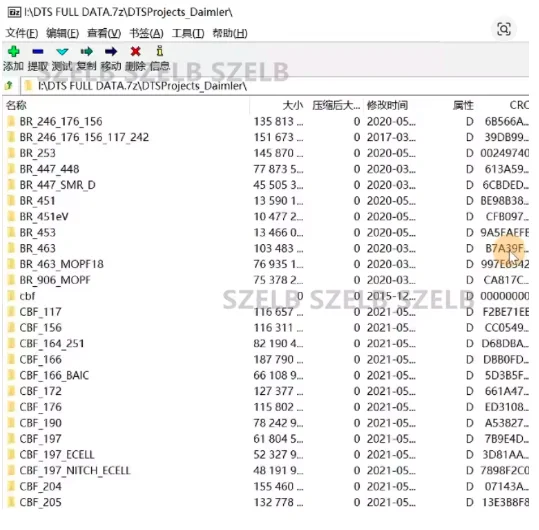
Task: Select folder BR_447_SMR_D
Action: 57,185
